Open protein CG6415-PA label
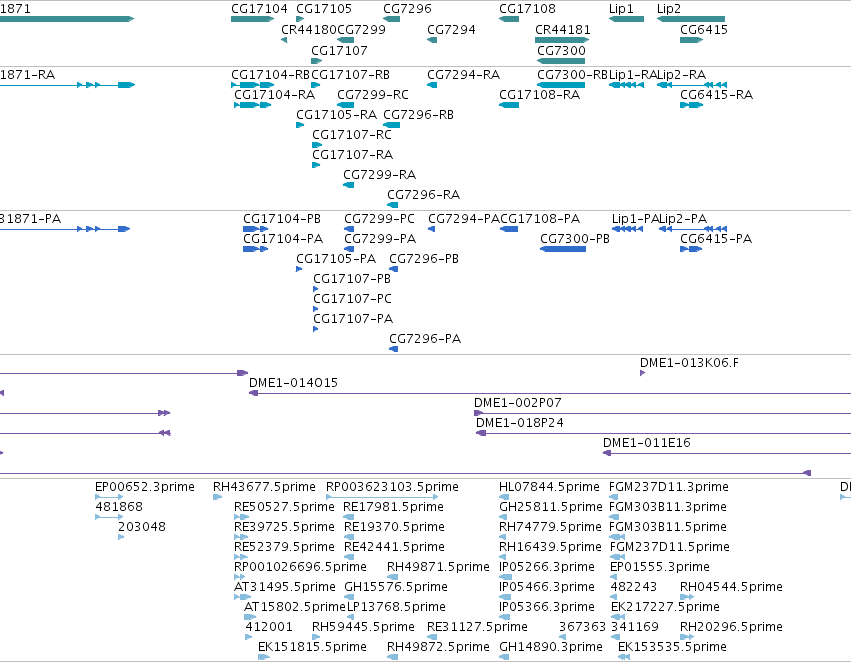851x662 pixels. coord(716,239)
